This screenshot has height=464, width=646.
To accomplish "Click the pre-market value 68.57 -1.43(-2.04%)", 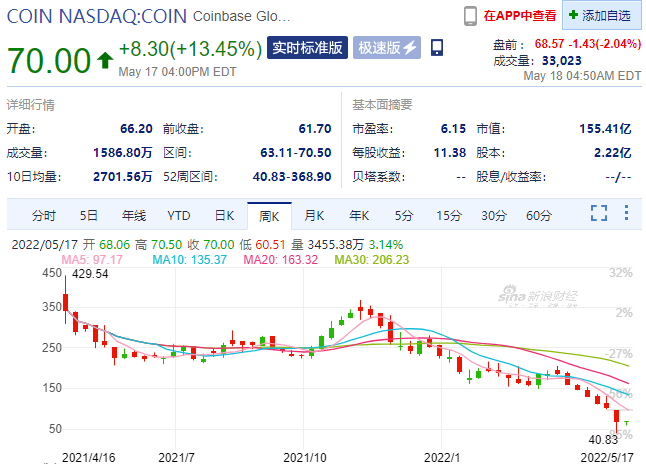I will pyautogui.click(x=588, y=44).
